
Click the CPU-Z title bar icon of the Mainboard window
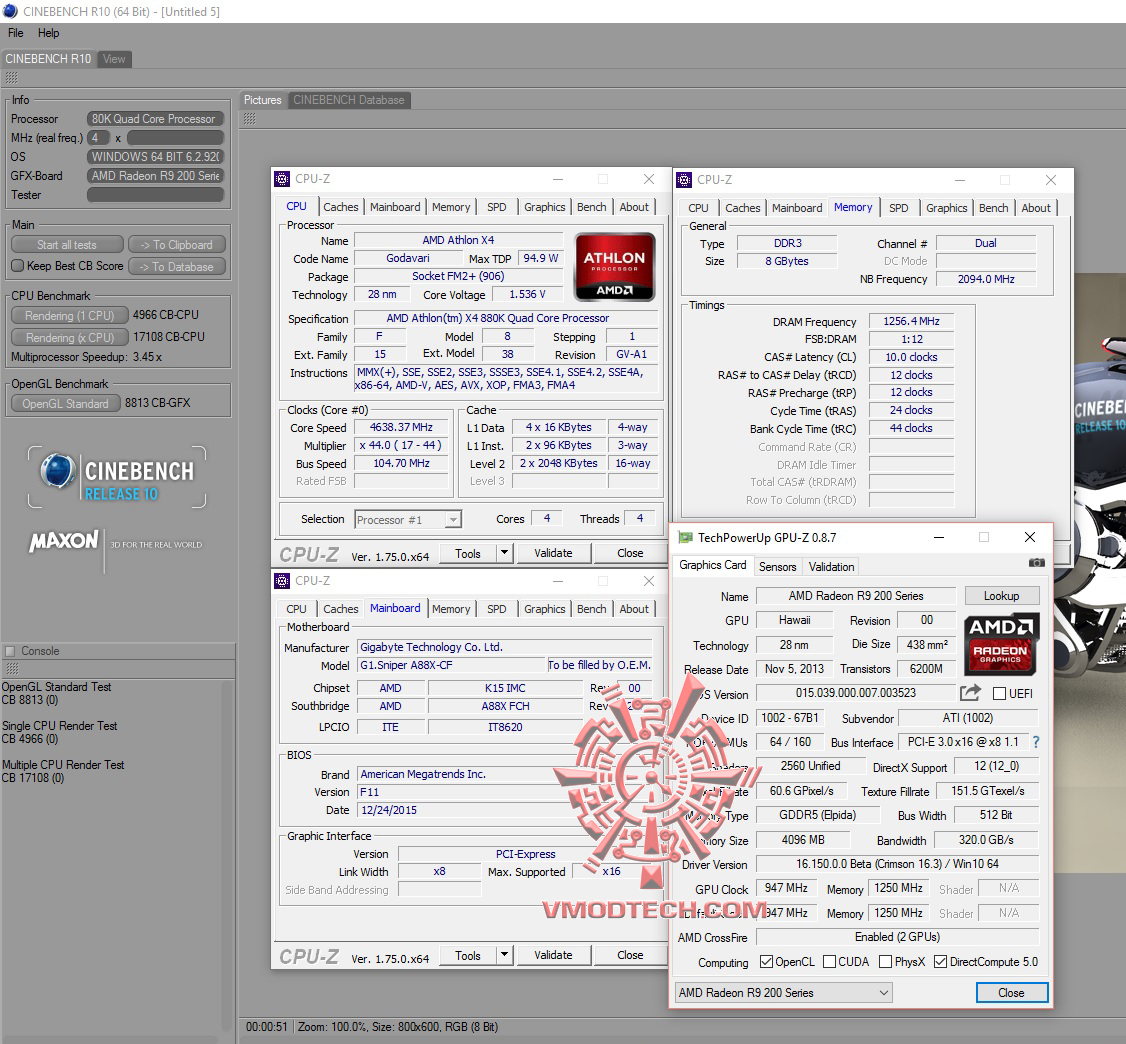tap(282, 580)
